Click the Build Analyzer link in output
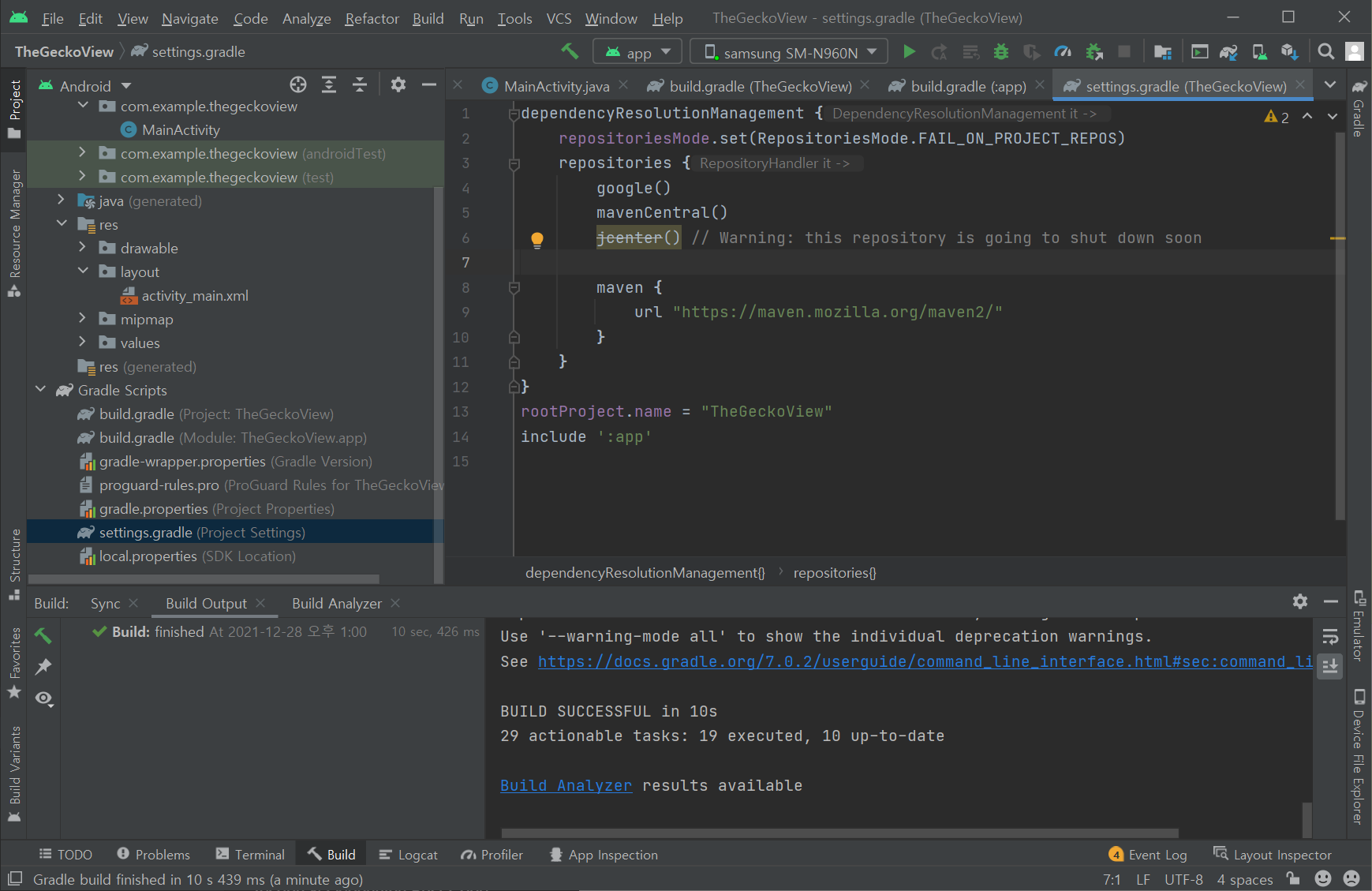The image size is (1372, 891). [x=566, y=786]
